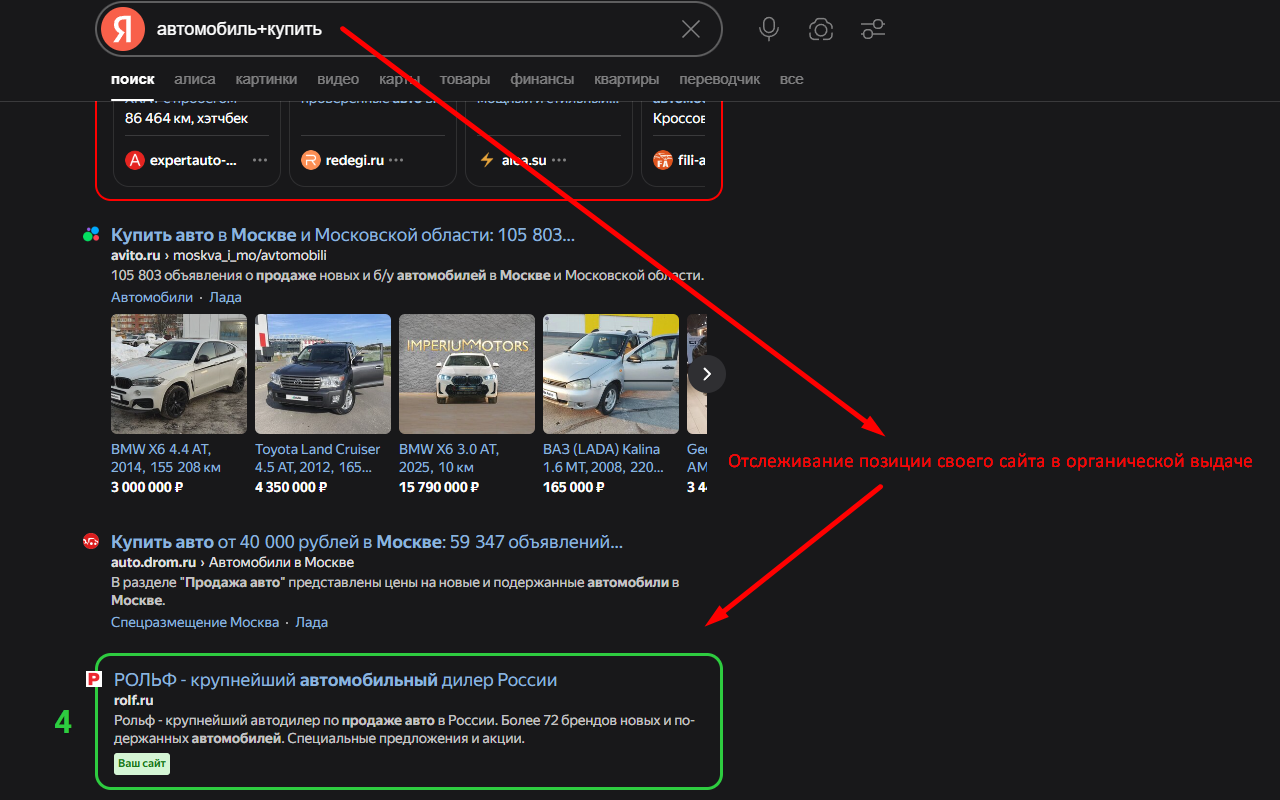Open the Автомобили sublink under Avito
Image resolution: width=1280 pixels, height=800 pixels.
(152, 297)
